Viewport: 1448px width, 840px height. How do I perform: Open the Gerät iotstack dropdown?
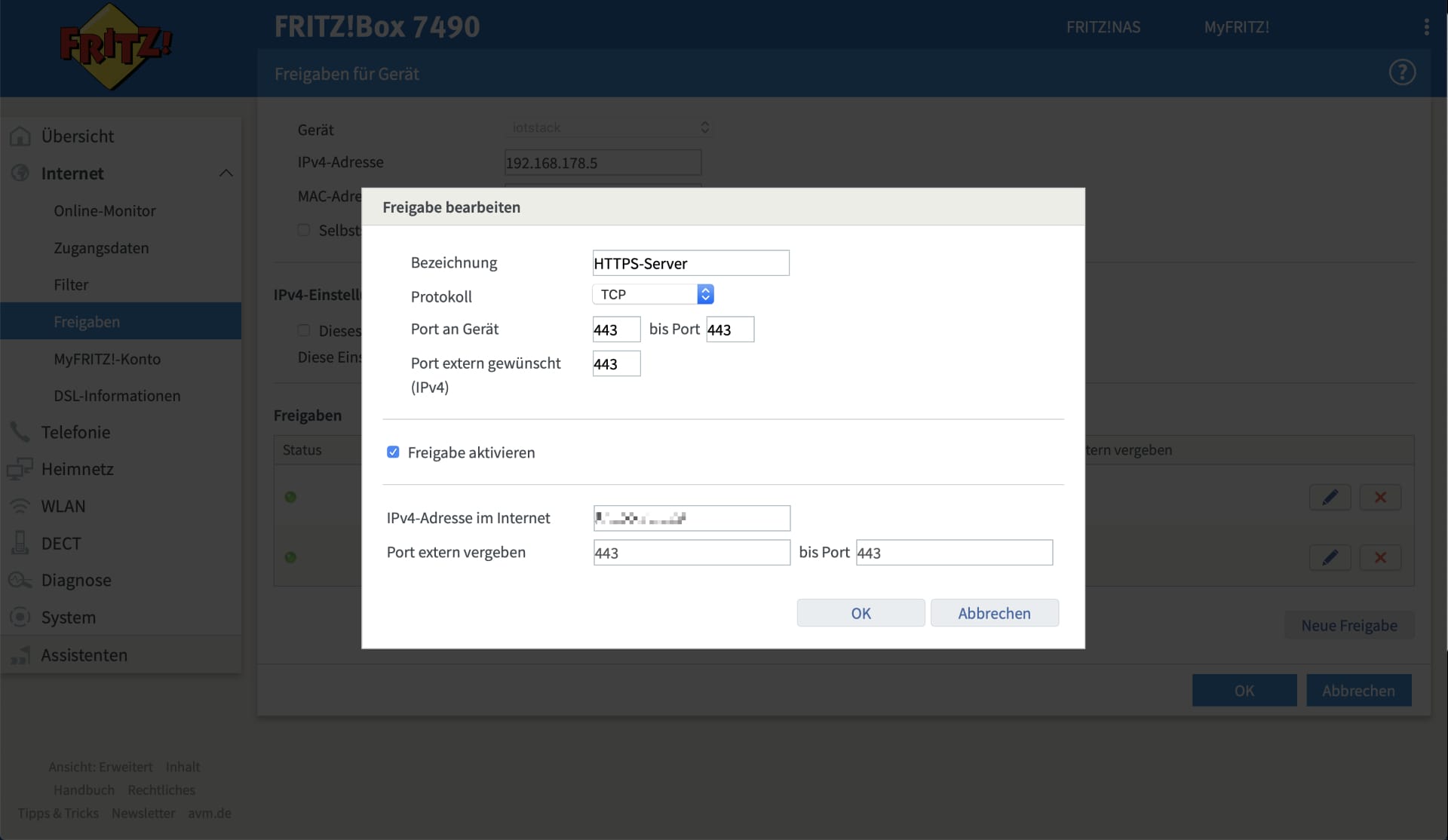tap(609, 127)
